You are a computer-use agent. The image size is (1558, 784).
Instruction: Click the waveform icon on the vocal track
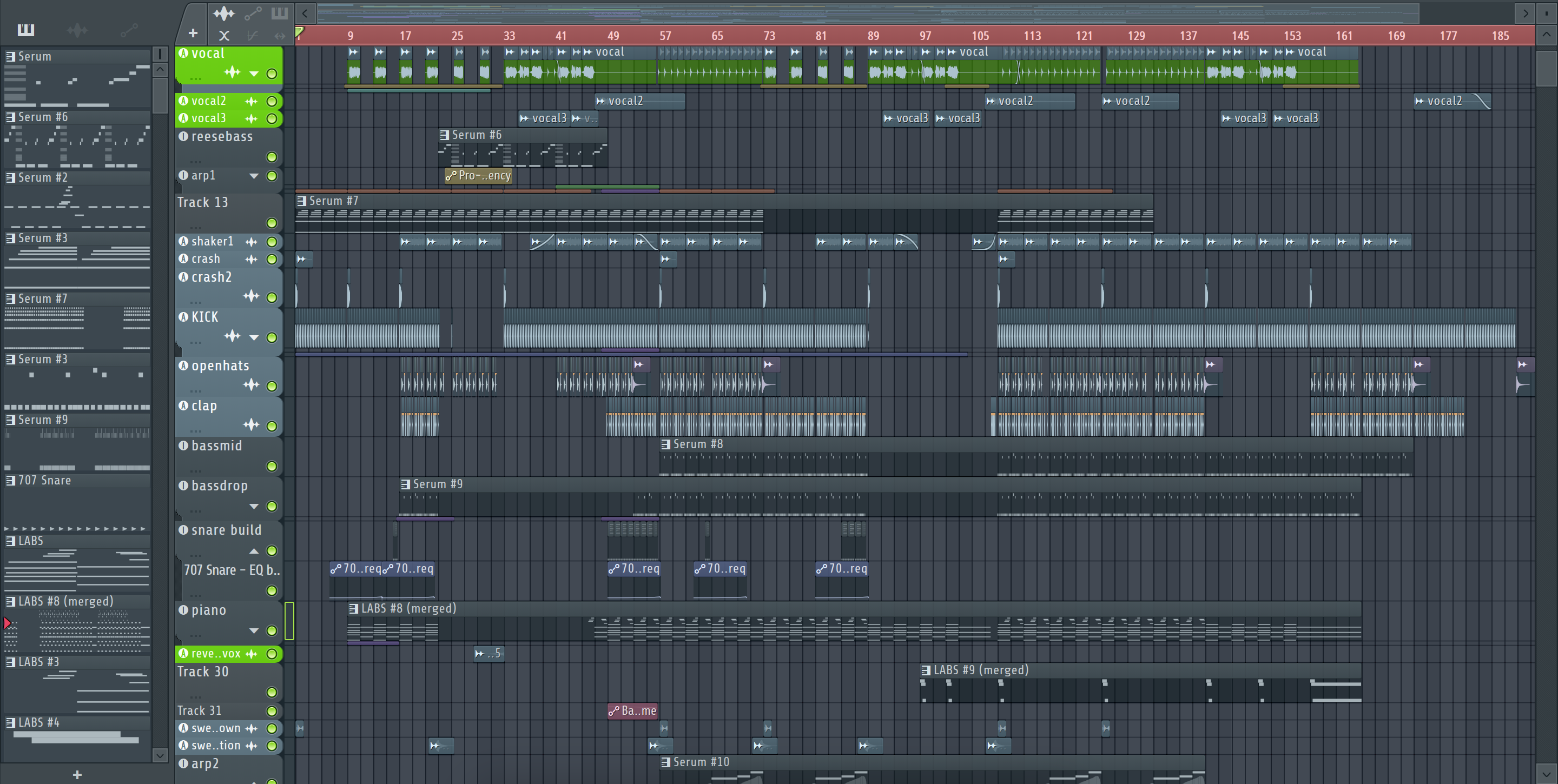click(232, 72)
